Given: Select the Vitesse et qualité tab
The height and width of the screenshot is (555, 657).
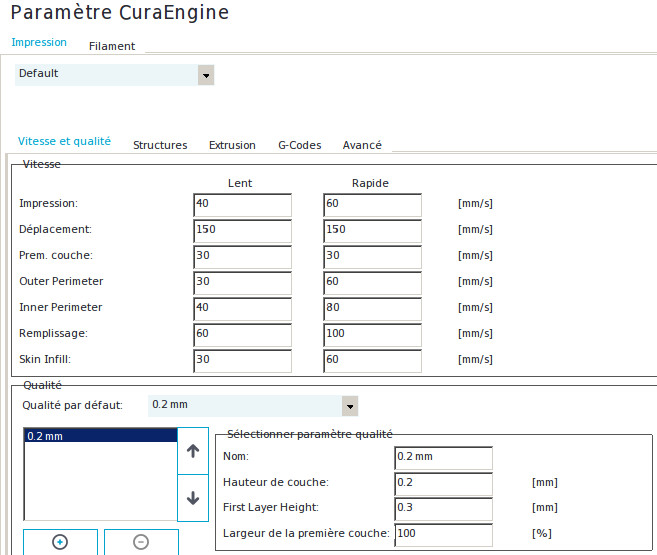Looking at the screenshot, I should [x=64, y=141].
